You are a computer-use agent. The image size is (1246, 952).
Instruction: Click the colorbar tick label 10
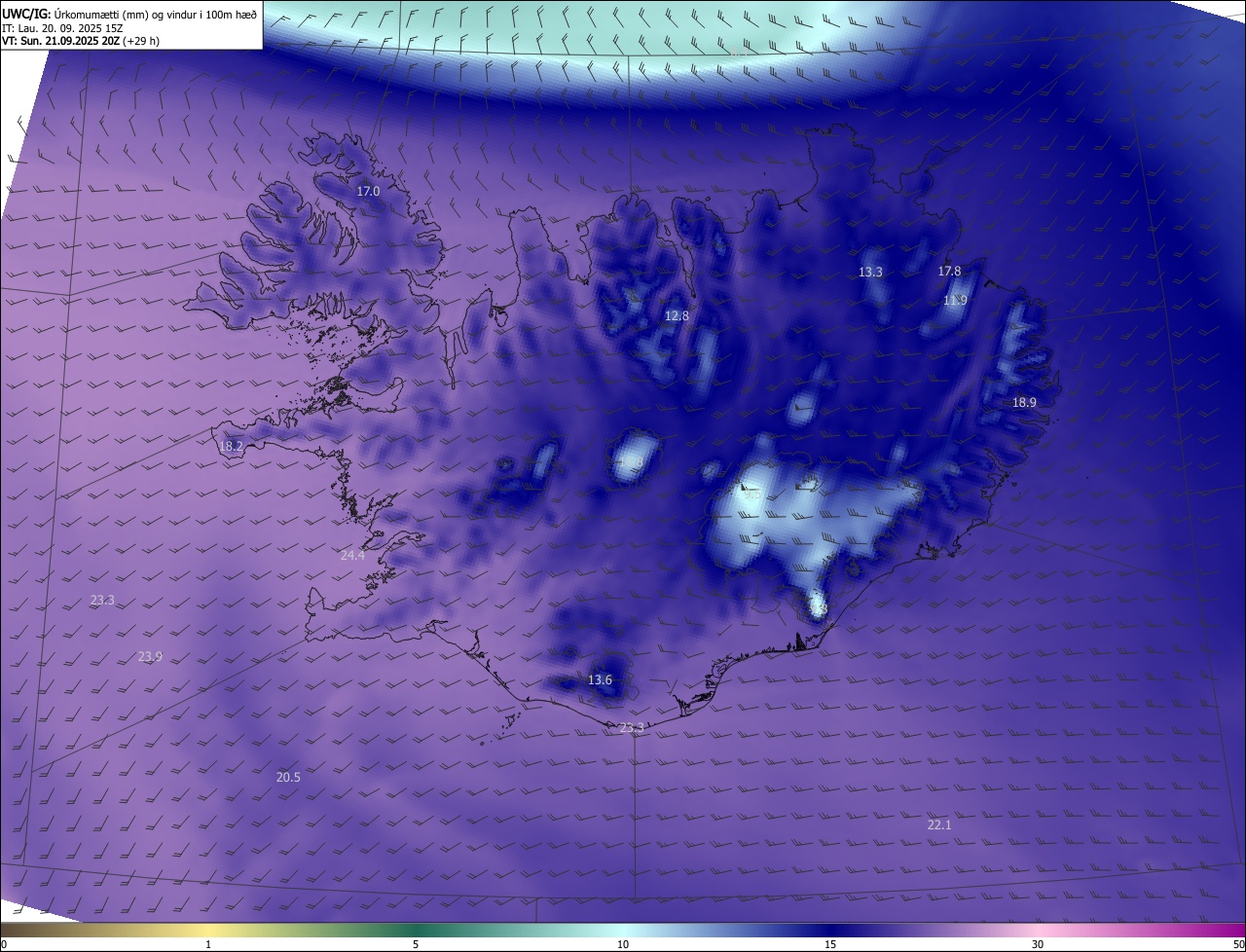tap(623, 944)
